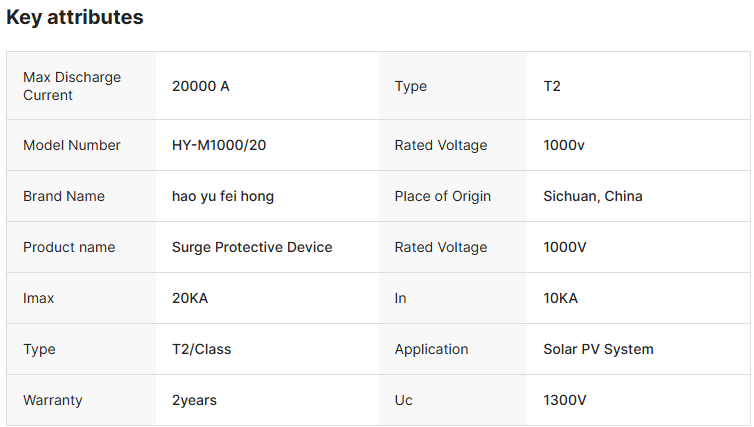Click the Sichuan, China value
Screen dimensions: 754x427
coord(593,196)
